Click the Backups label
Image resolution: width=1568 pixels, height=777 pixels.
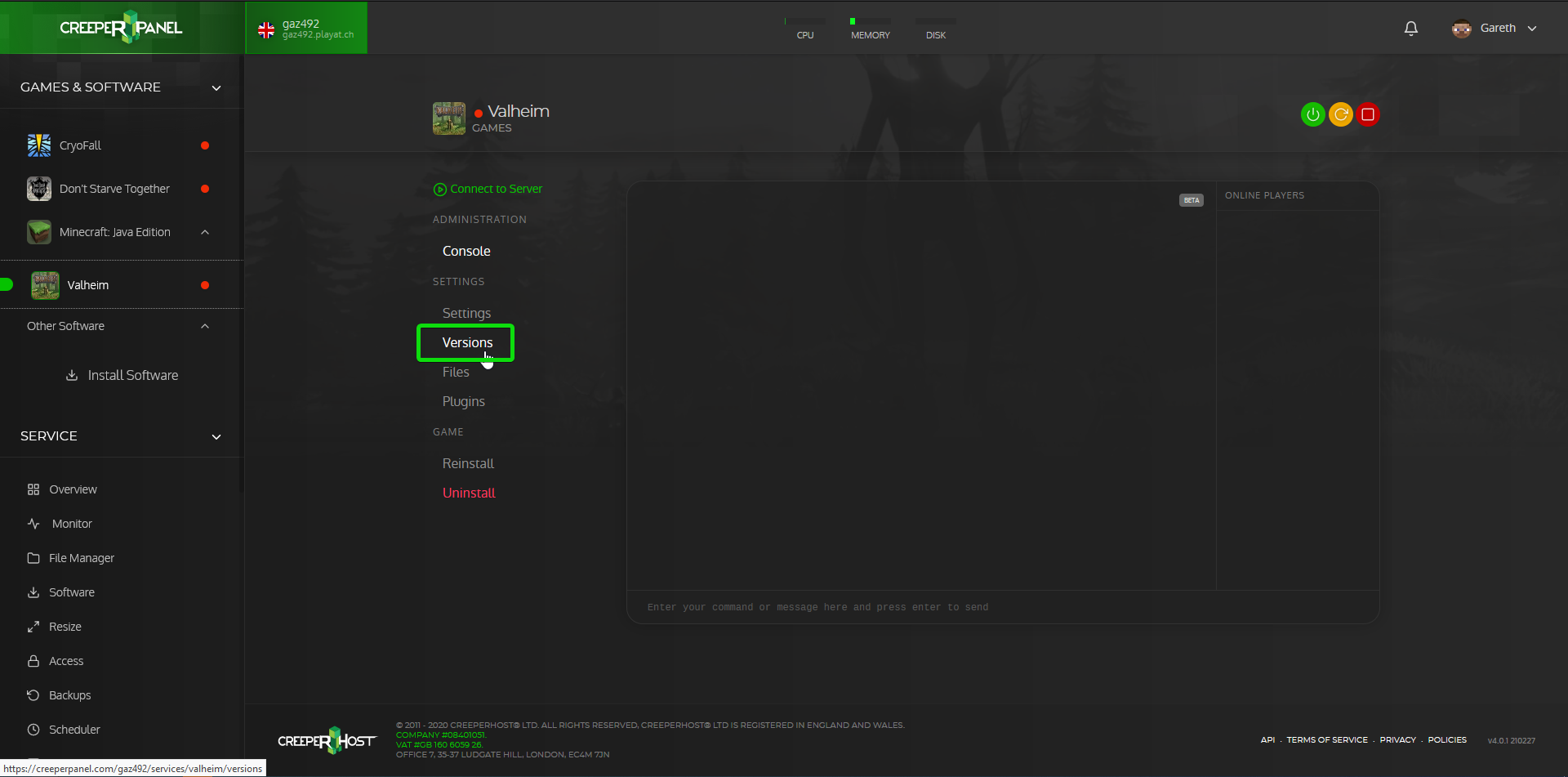[x=70, y=695]
